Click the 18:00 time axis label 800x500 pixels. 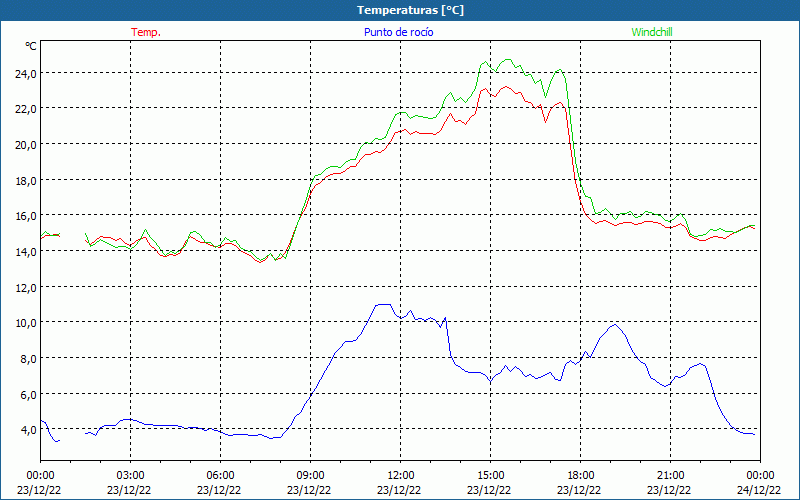pyautogui.click(x=580, y=476)
